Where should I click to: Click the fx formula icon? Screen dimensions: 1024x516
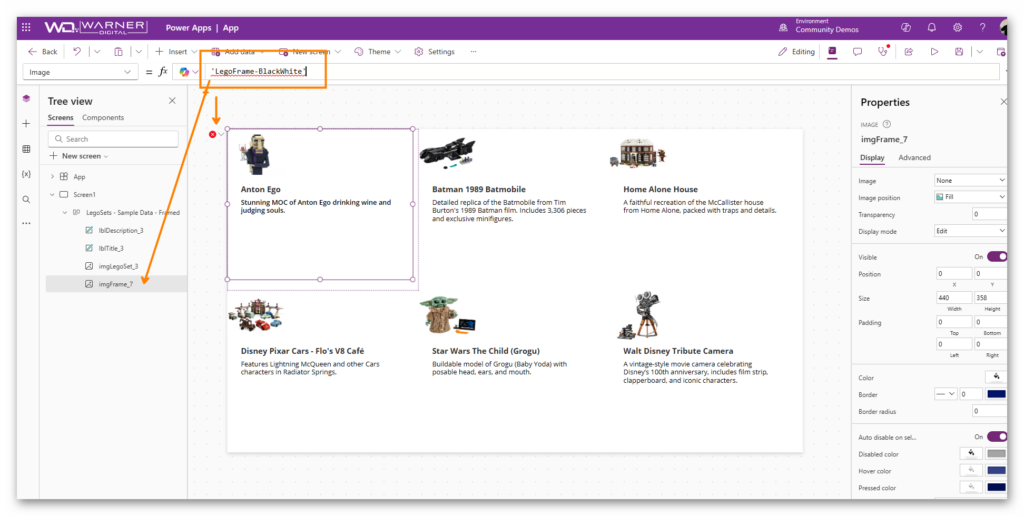click(x=163, y=72)
